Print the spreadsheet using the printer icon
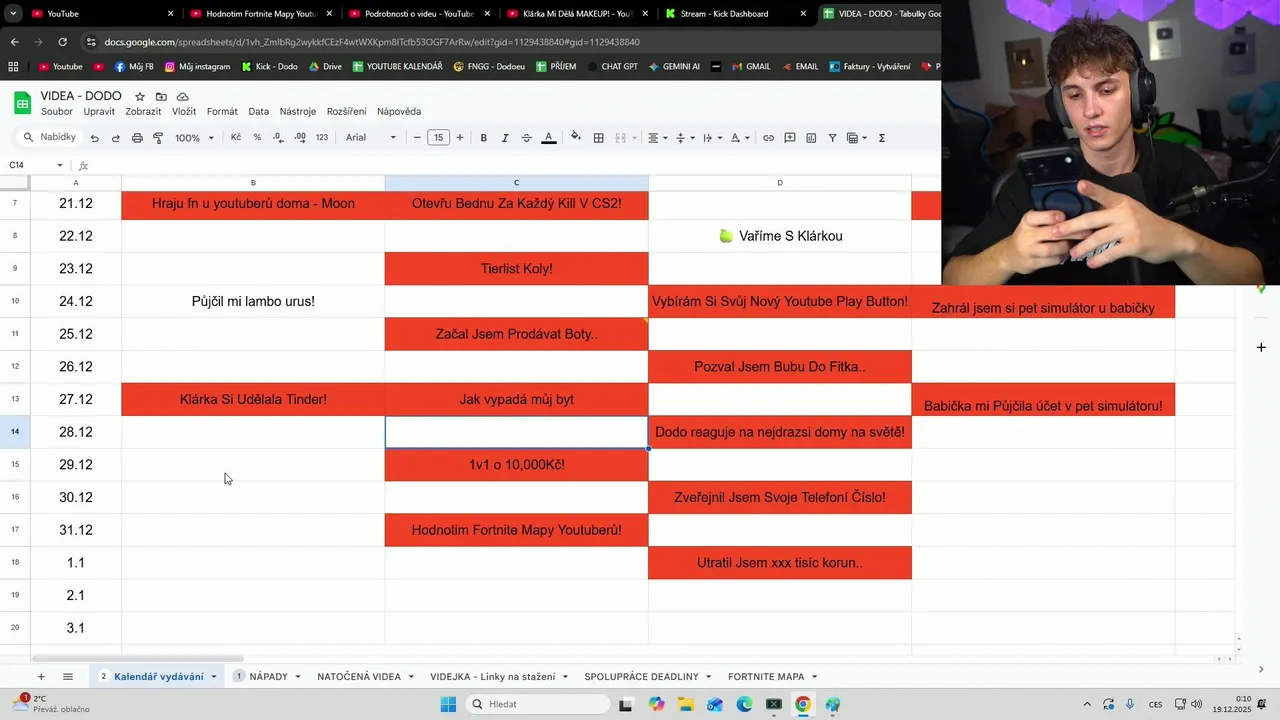 (137, 138)
